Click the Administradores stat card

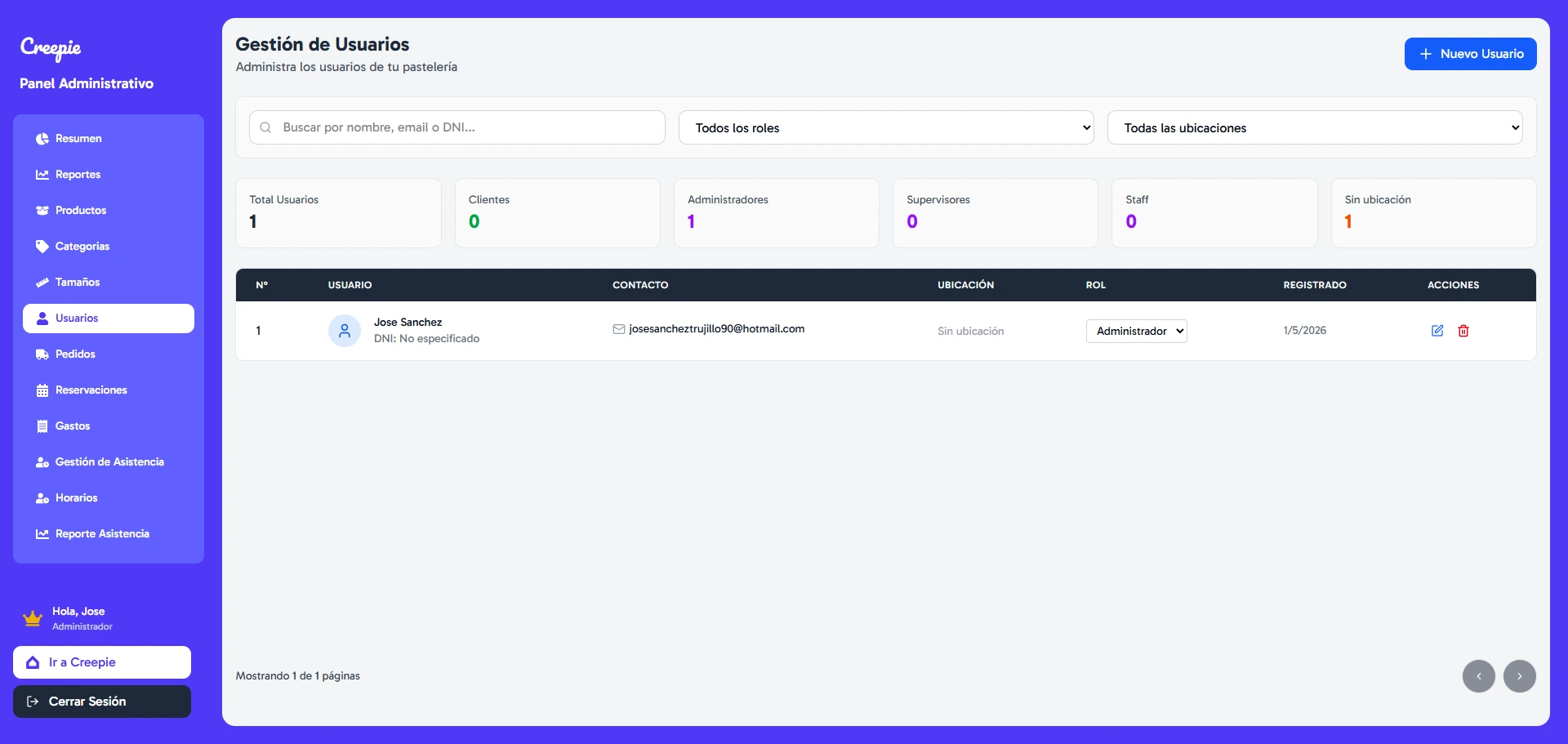click(x=777, y=213)
